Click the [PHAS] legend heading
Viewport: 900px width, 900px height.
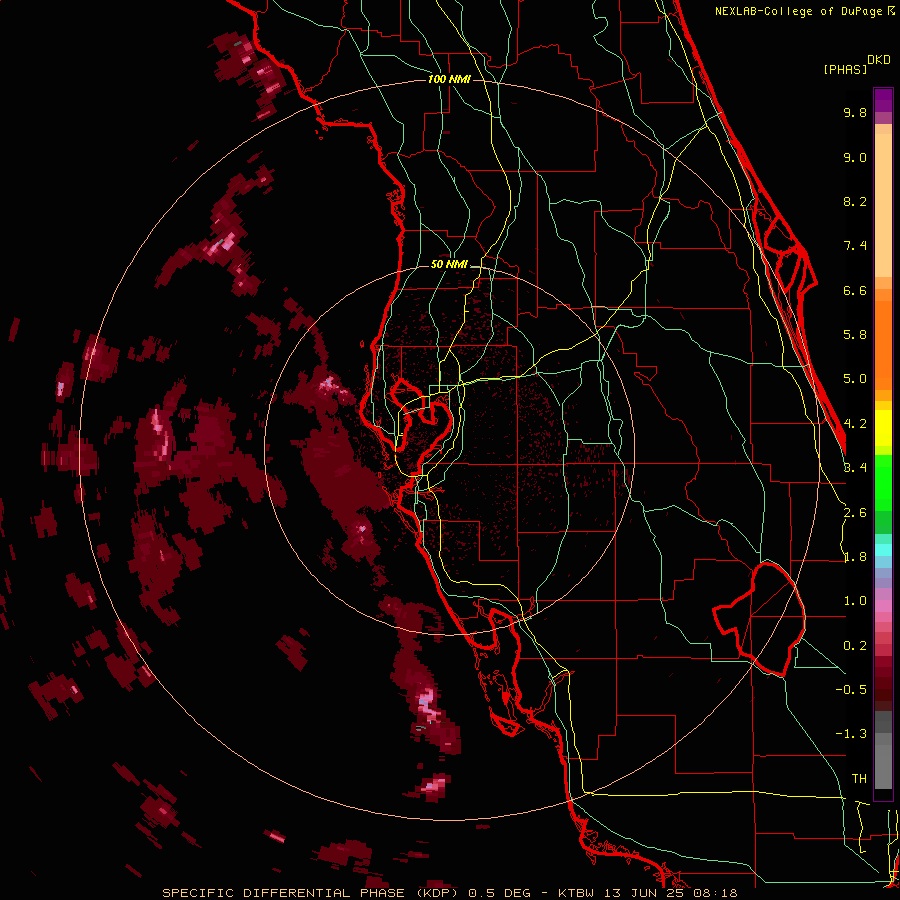point(845,69)
